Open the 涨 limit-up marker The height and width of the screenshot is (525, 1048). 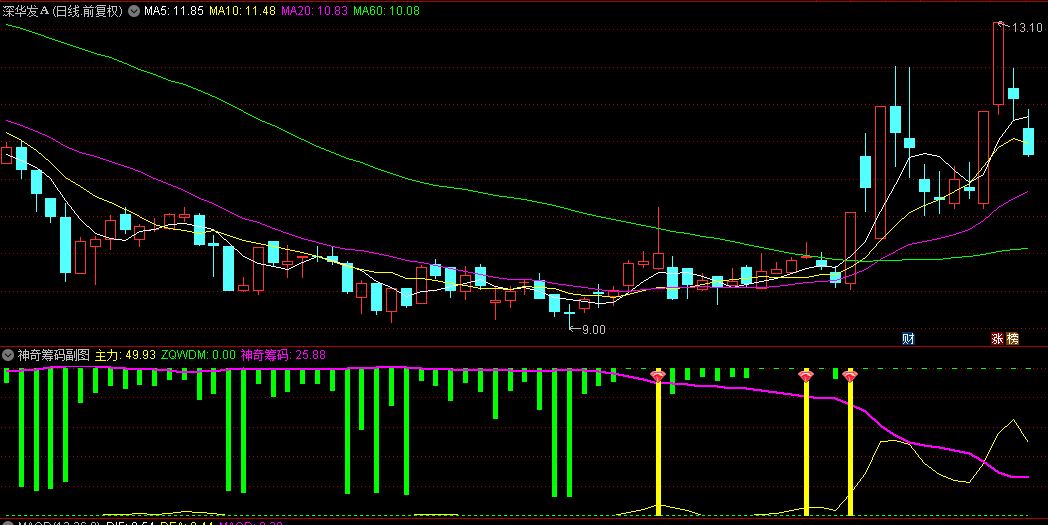pos(997,338)
